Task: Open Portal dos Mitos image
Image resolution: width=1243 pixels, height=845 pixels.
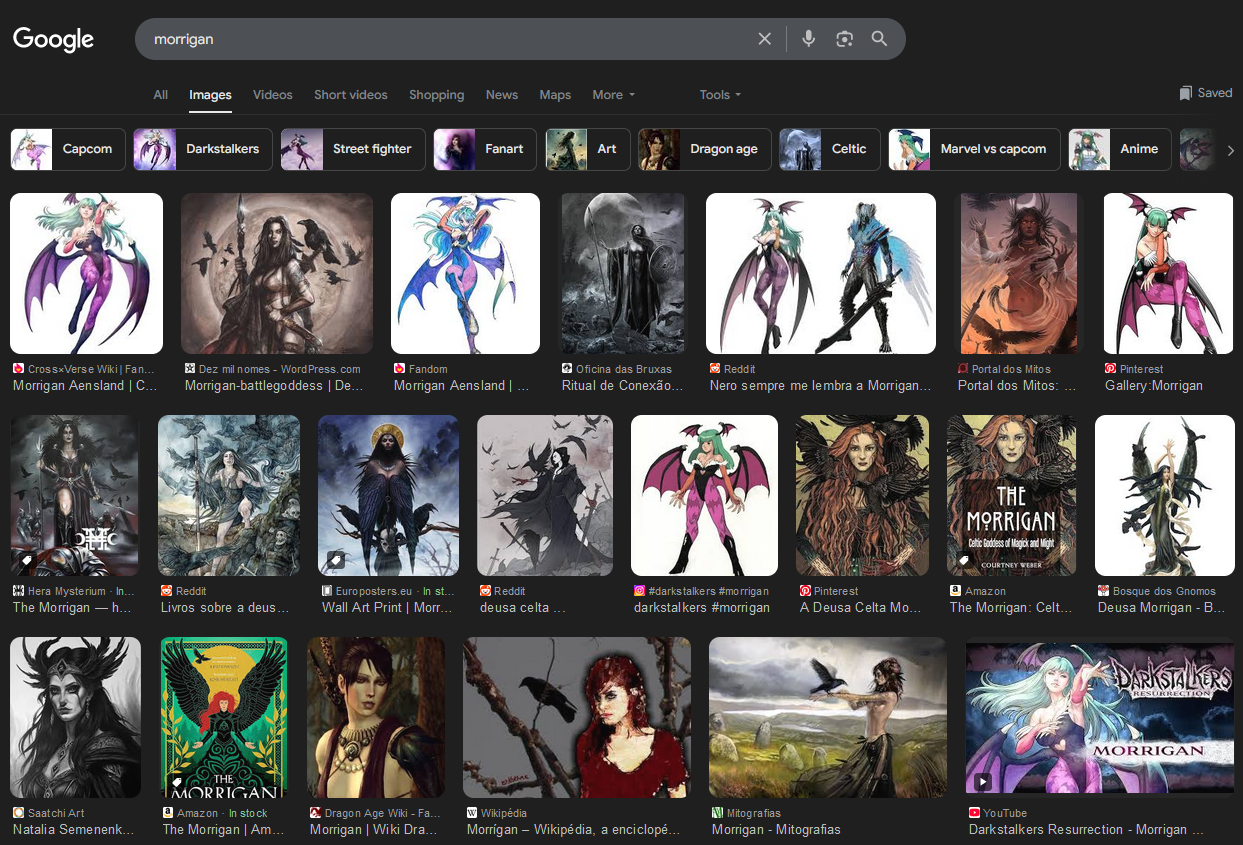Action: pyautogui.click(x=1019, y=273)
